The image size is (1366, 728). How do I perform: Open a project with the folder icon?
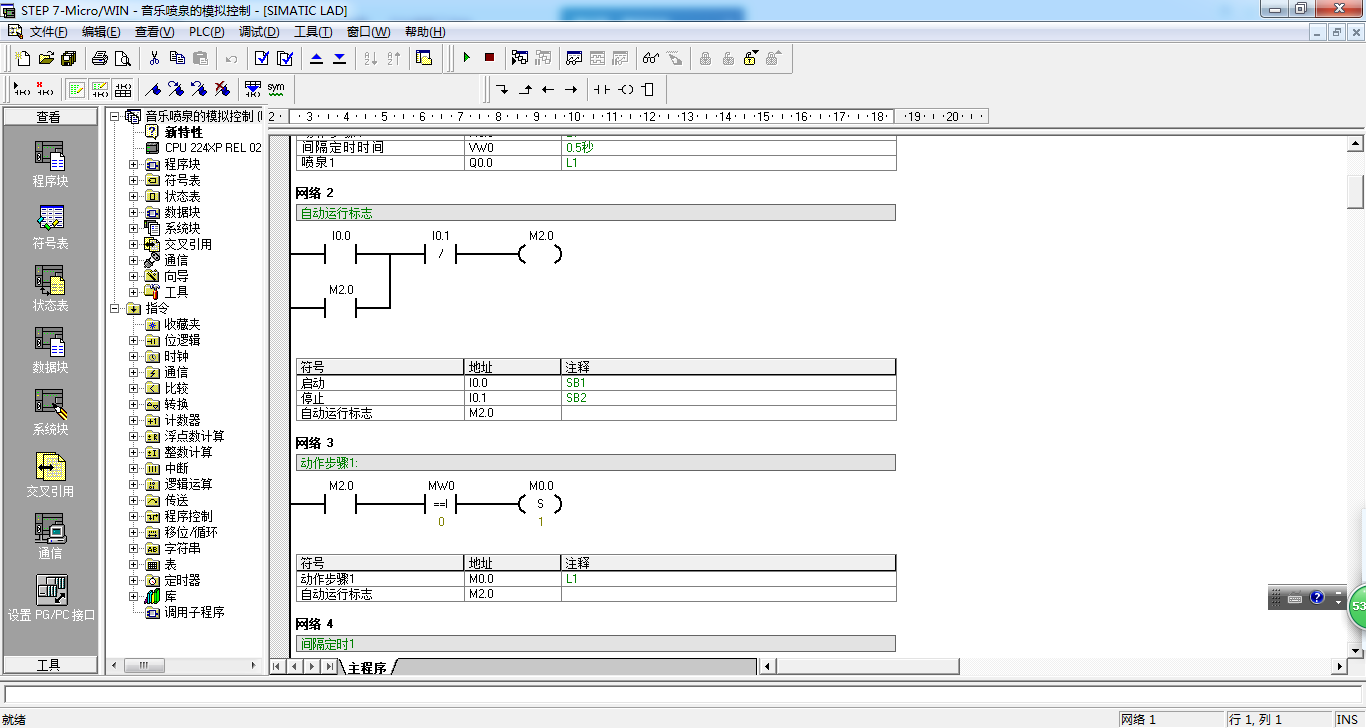(x=46, y=58)
